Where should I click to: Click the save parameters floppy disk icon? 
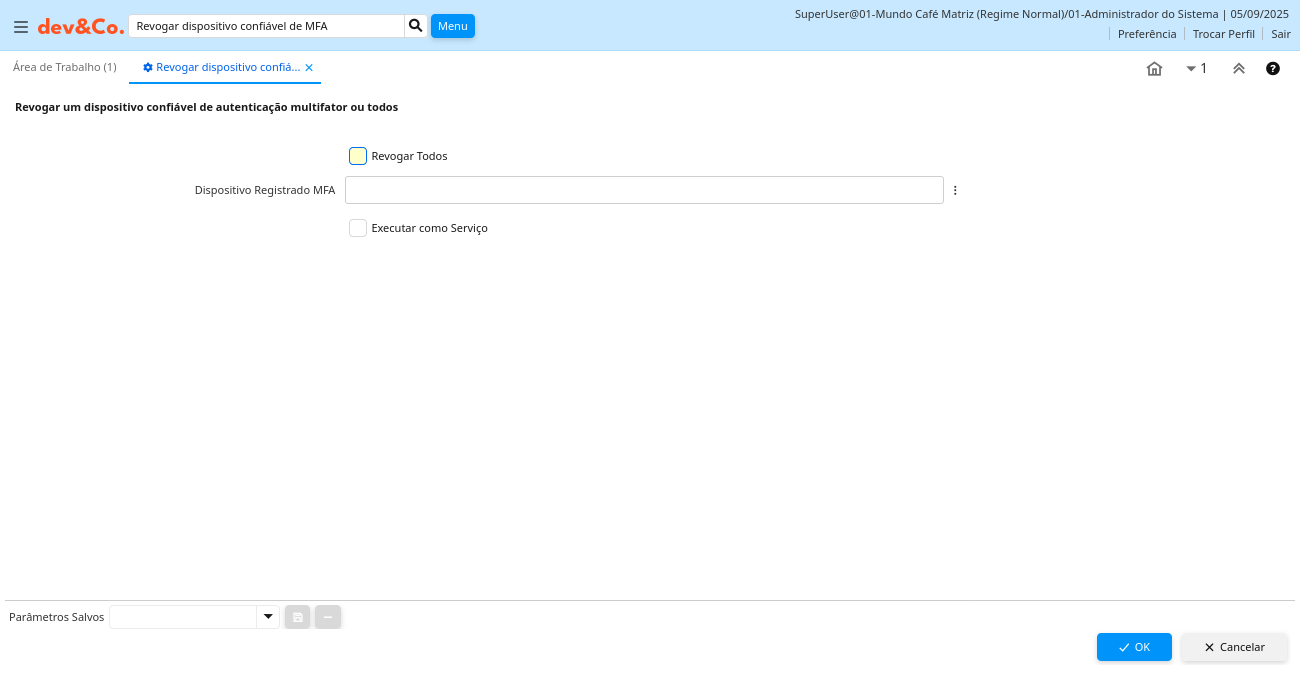tap(297, 617)
